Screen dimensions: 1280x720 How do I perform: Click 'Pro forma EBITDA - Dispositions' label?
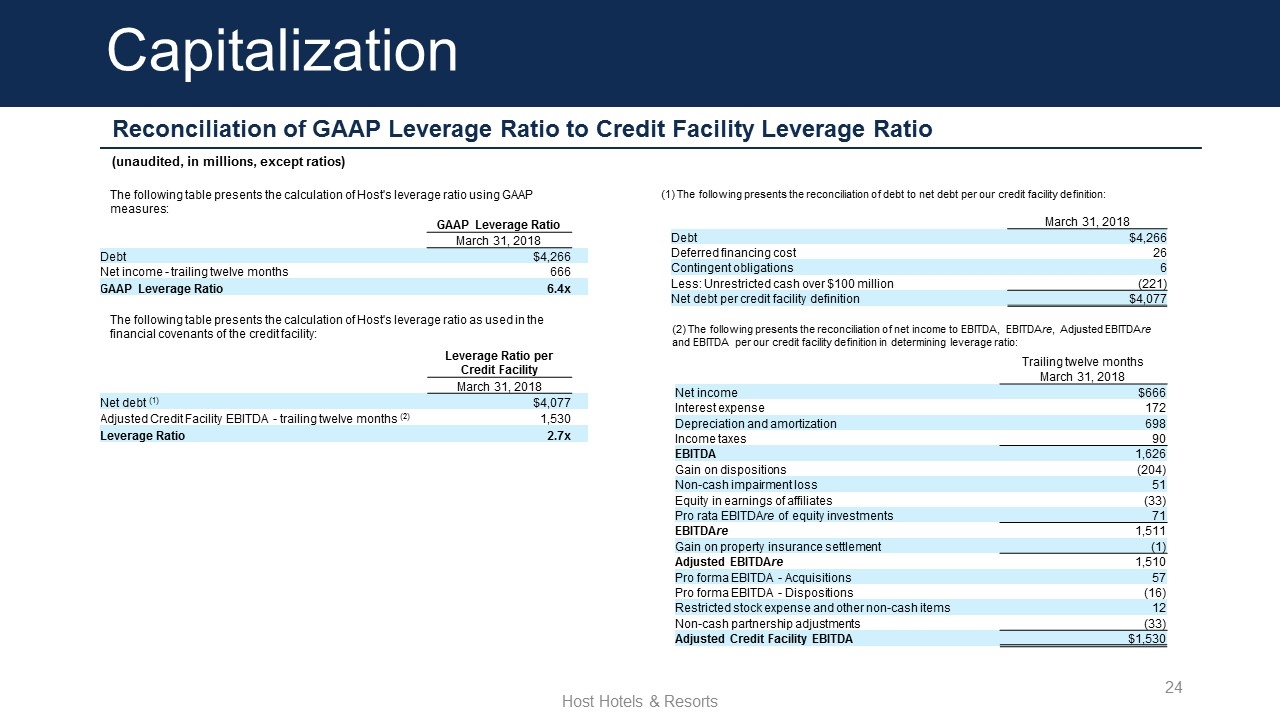click(x=764, y=592)
